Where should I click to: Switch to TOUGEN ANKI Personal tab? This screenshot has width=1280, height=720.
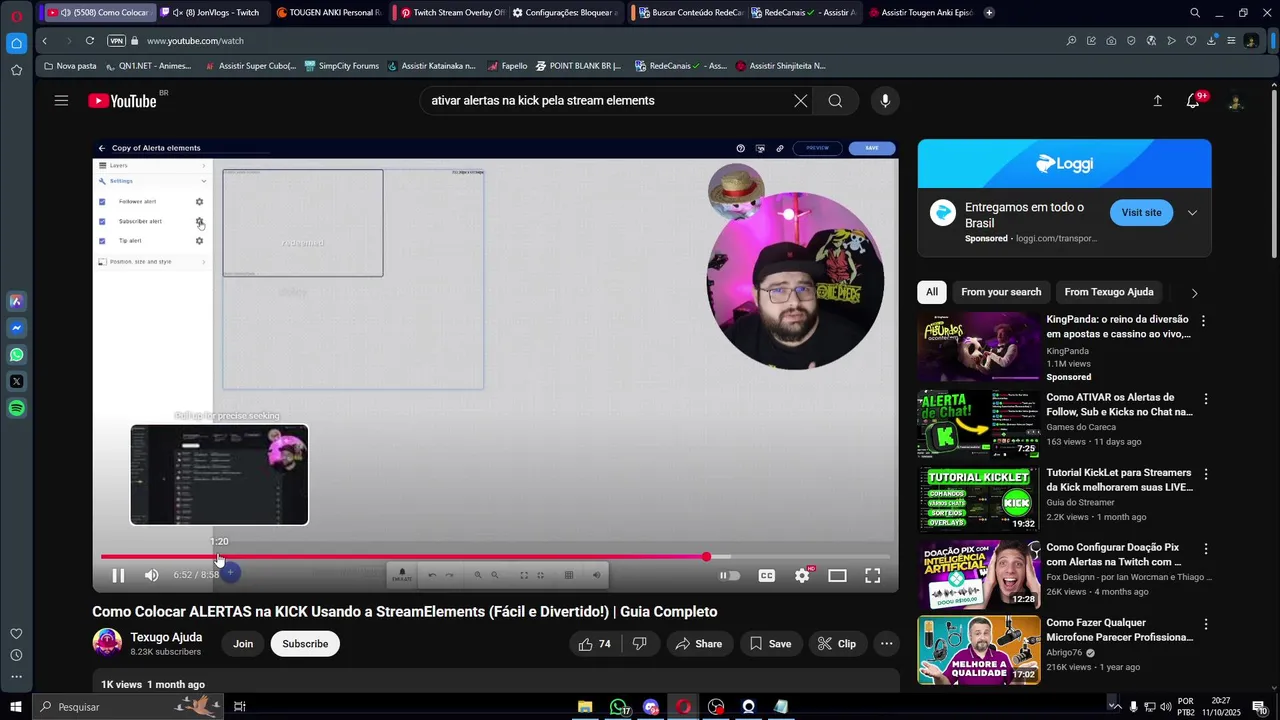(328, 12)
